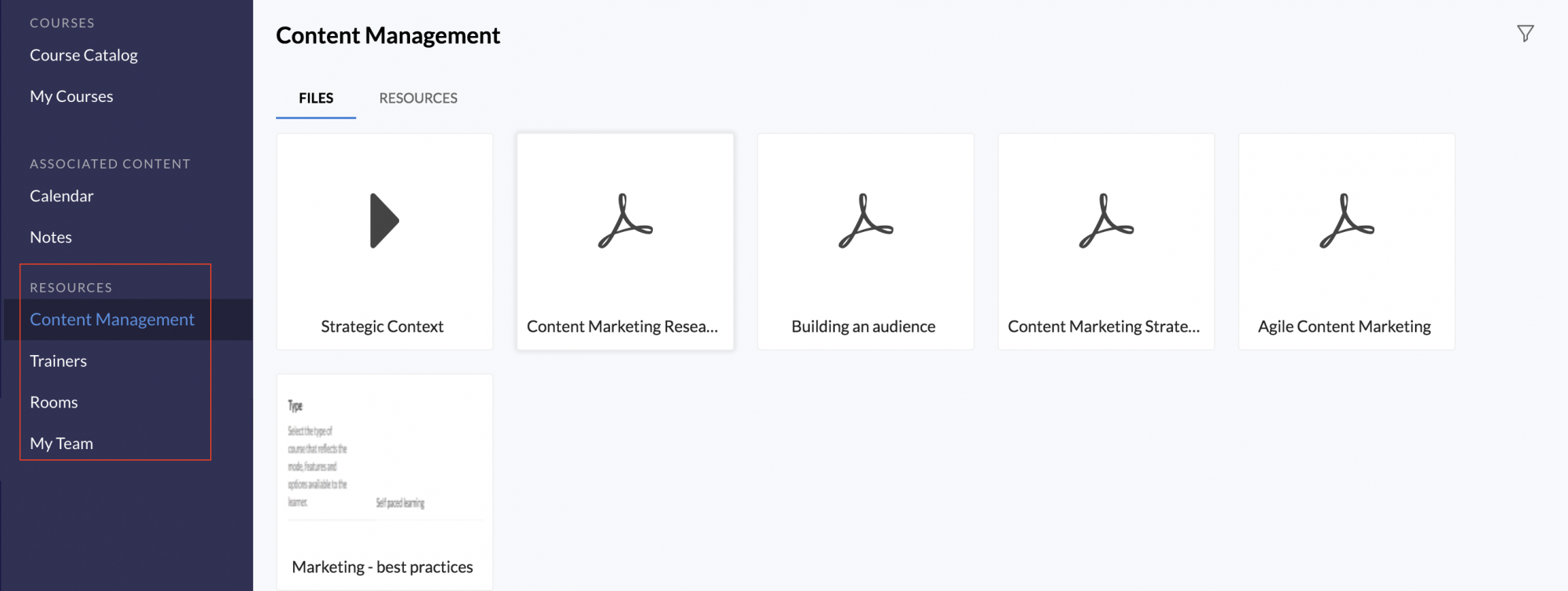Open the Strategic Context file title
The width and height of the screenshot is (1568, 591).
coord(382,327)
